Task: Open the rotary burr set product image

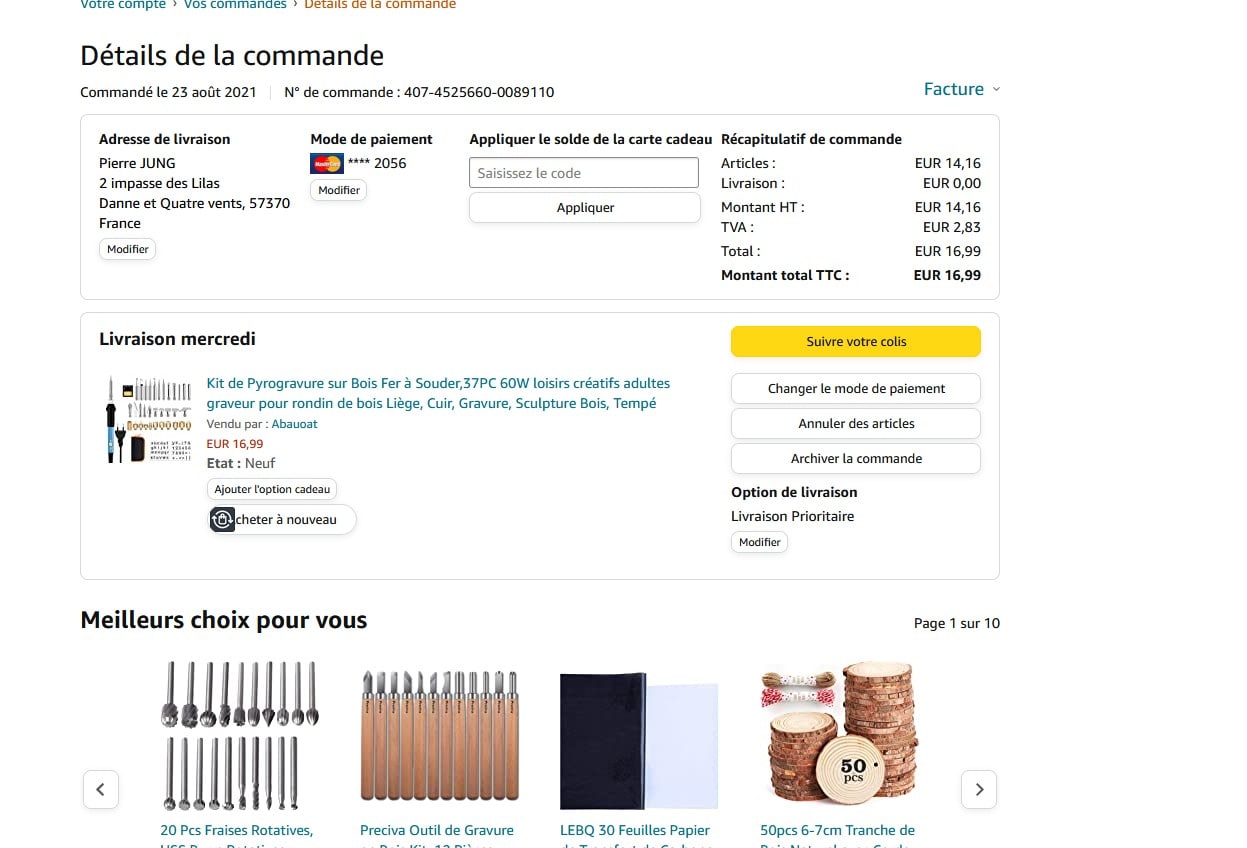Action: click(x=239, y=736)
